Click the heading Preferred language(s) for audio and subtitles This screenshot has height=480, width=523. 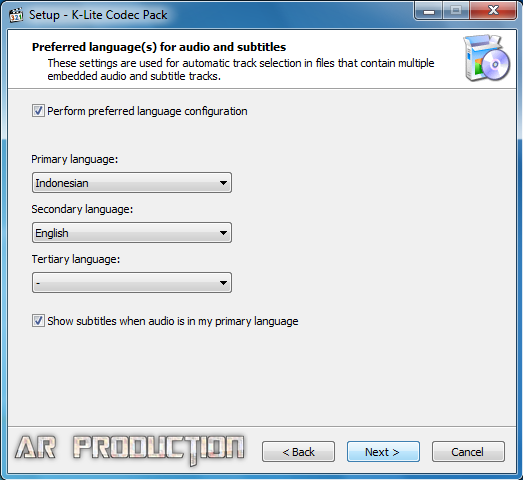[159, 47]
